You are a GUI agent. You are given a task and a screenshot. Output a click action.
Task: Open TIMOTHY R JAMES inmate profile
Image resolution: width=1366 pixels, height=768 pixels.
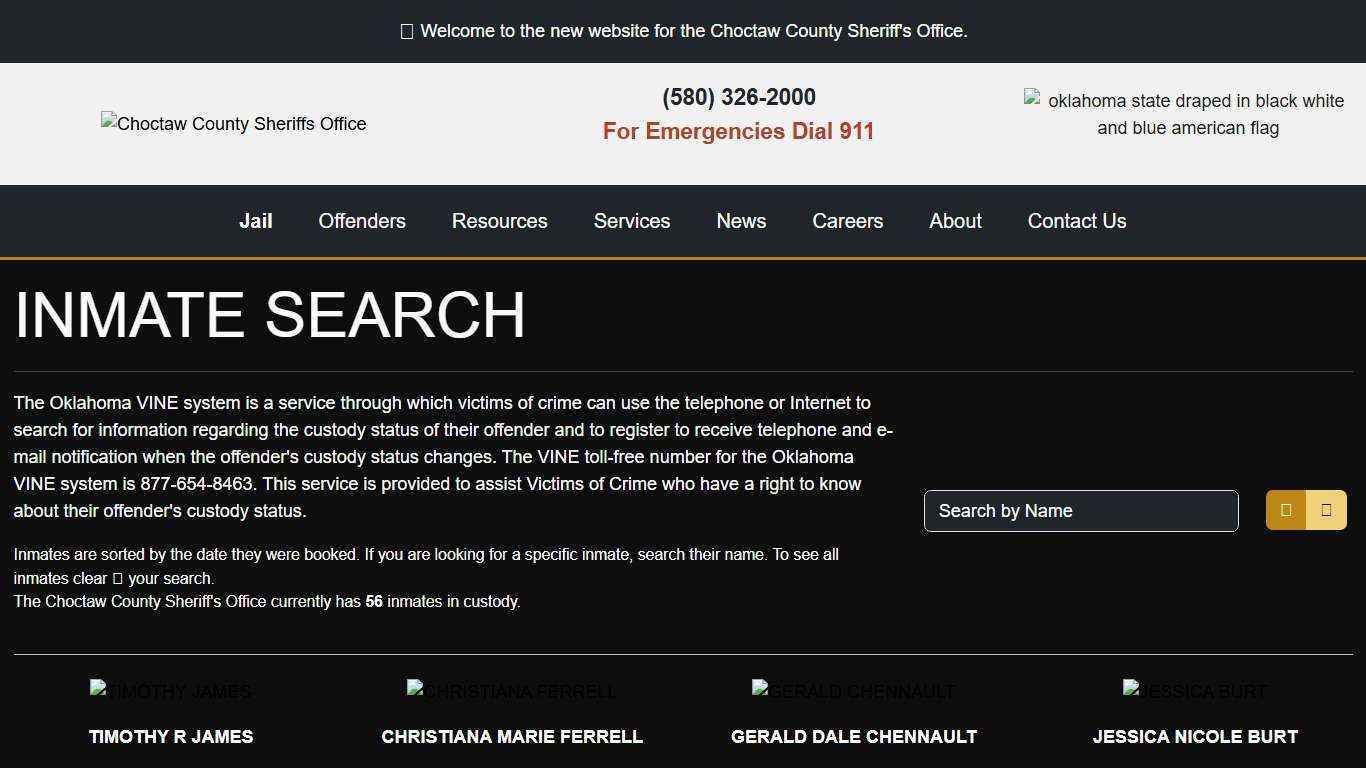171,736
